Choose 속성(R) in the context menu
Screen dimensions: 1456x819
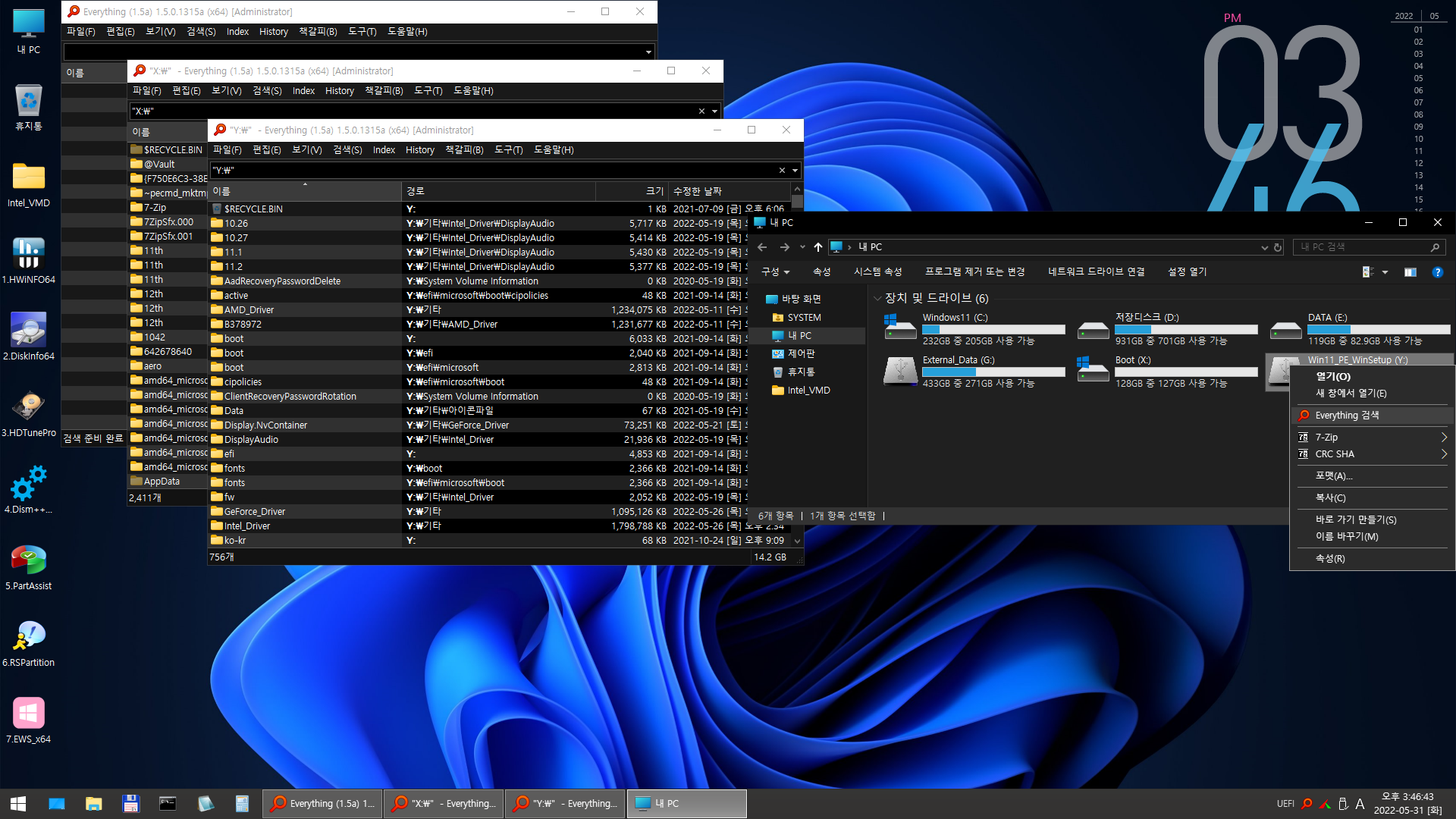click(1373, 559)
